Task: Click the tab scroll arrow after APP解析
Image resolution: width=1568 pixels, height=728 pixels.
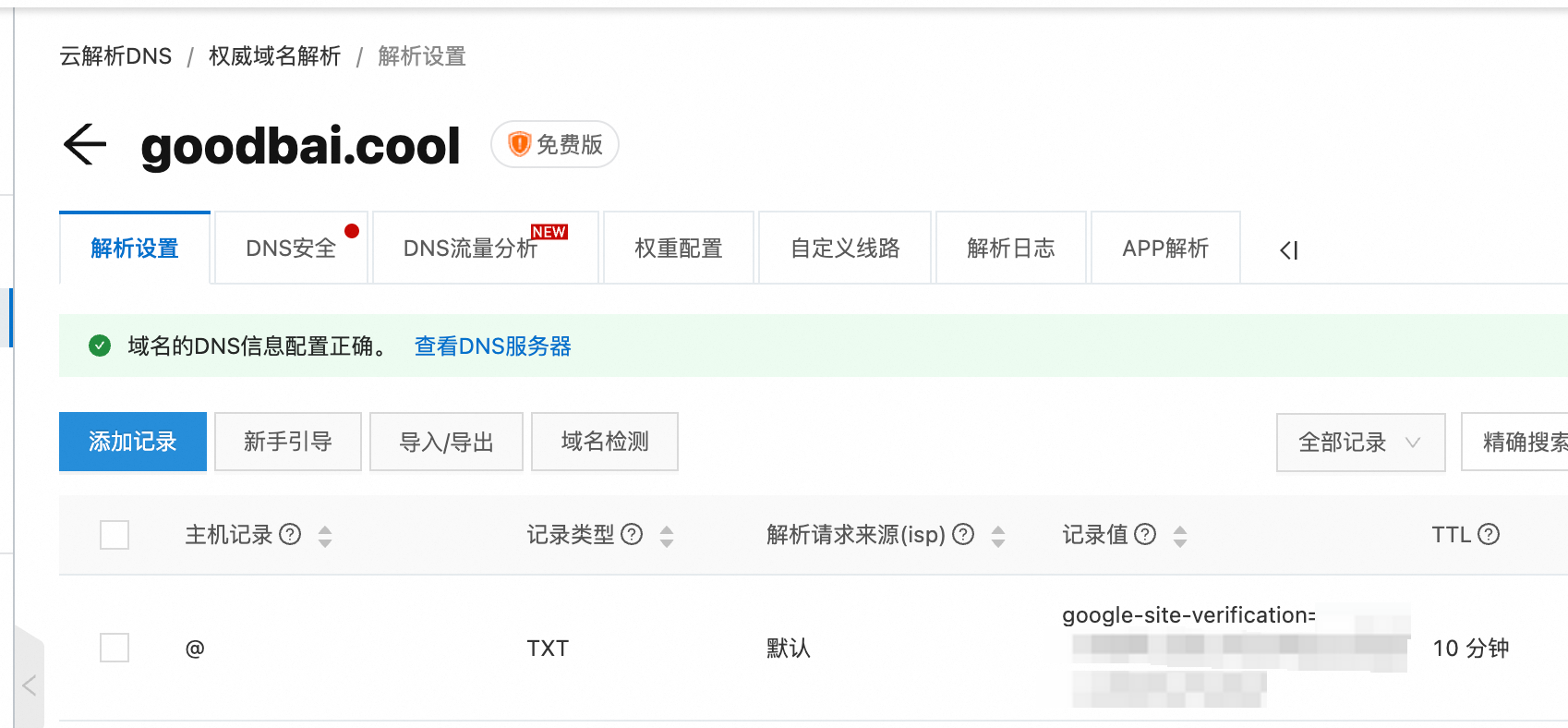Action: (1289, 250)
